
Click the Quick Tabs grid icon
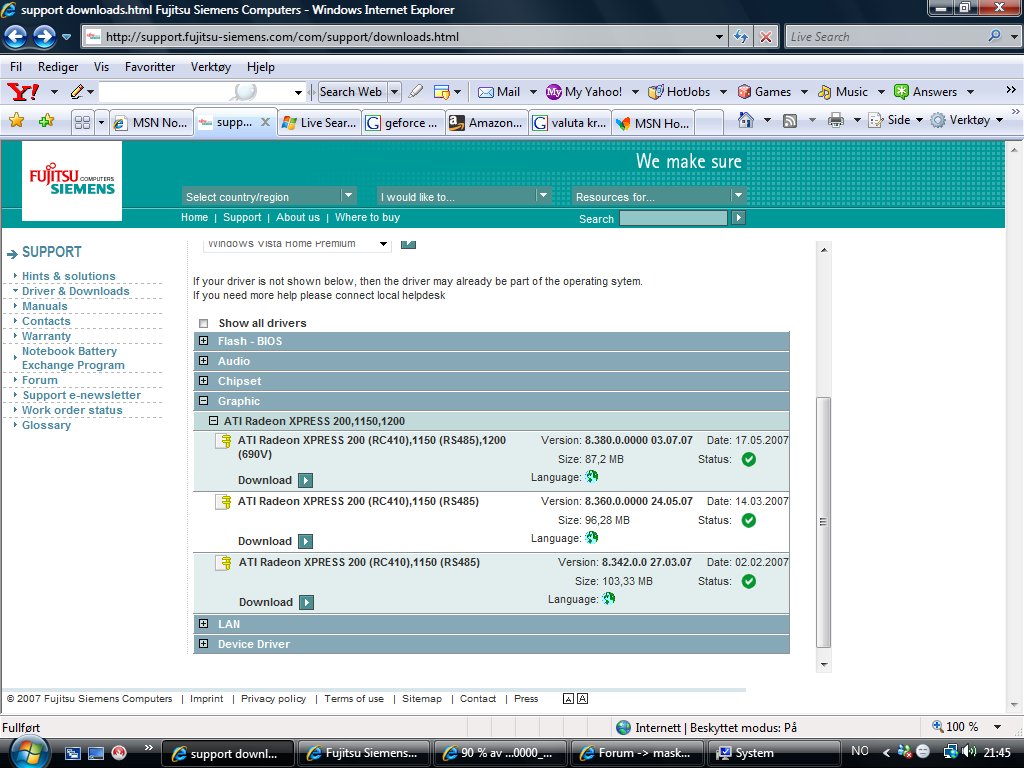[82, 122]
